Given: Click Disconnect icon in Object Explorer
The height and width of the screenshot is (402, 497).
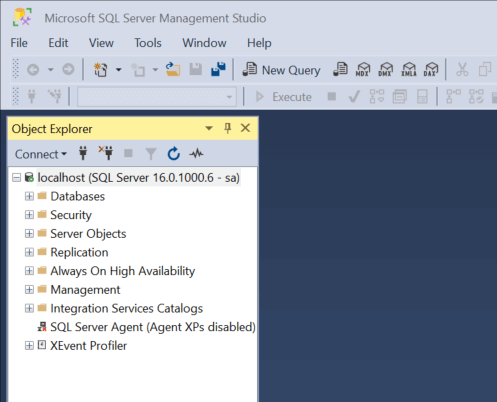Looking at the screenshot, I should pos(106,153).
